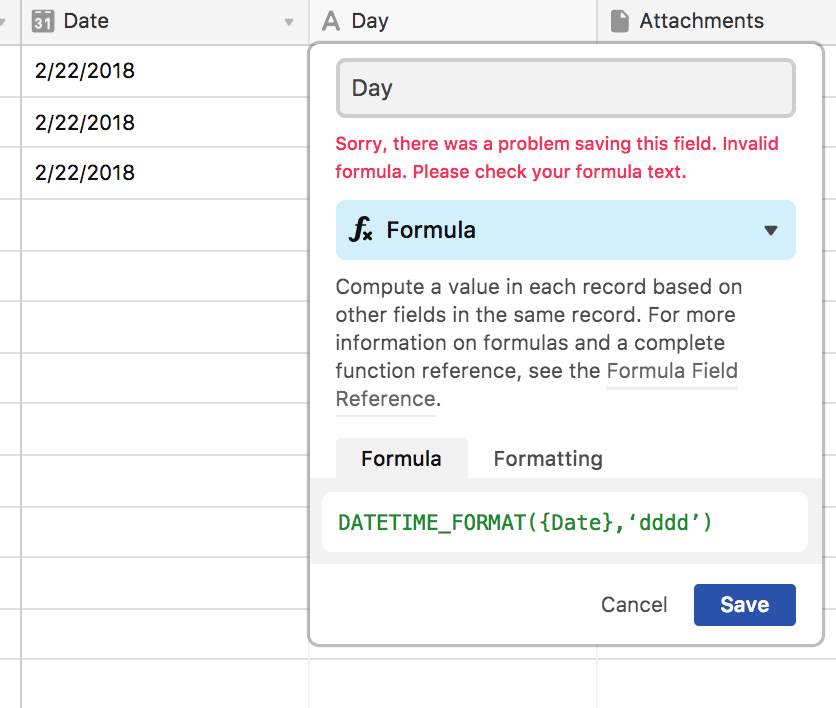
Task: Click the empty Date cell below the last date
Action: click(x=165, y=224)
